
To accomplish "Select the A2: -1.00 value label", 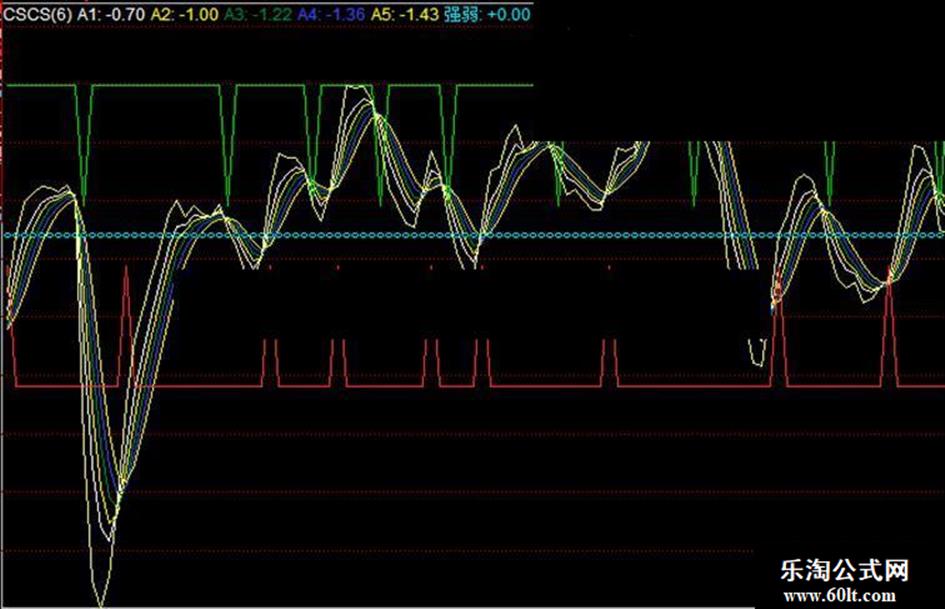I will click(x=184, y=14).
